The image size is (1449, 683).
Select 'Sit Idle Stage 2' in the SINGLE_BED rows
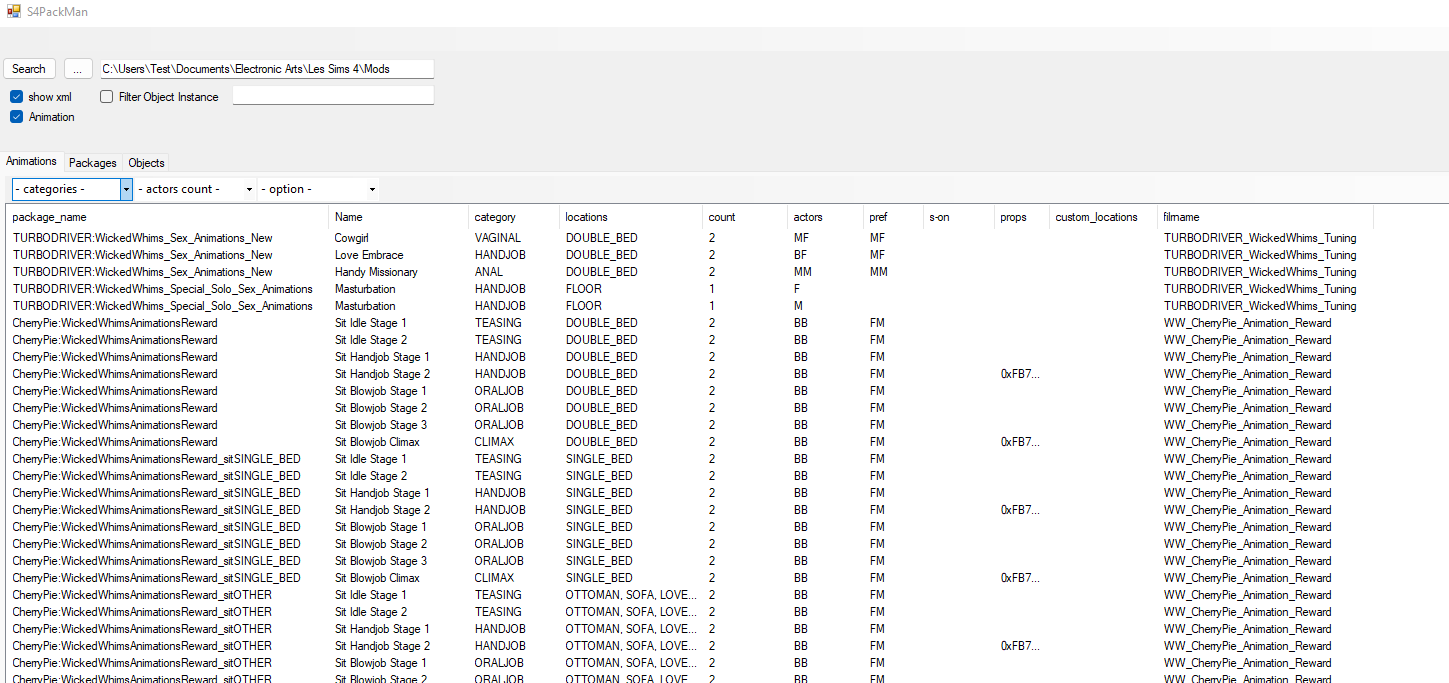pos(371,476)
